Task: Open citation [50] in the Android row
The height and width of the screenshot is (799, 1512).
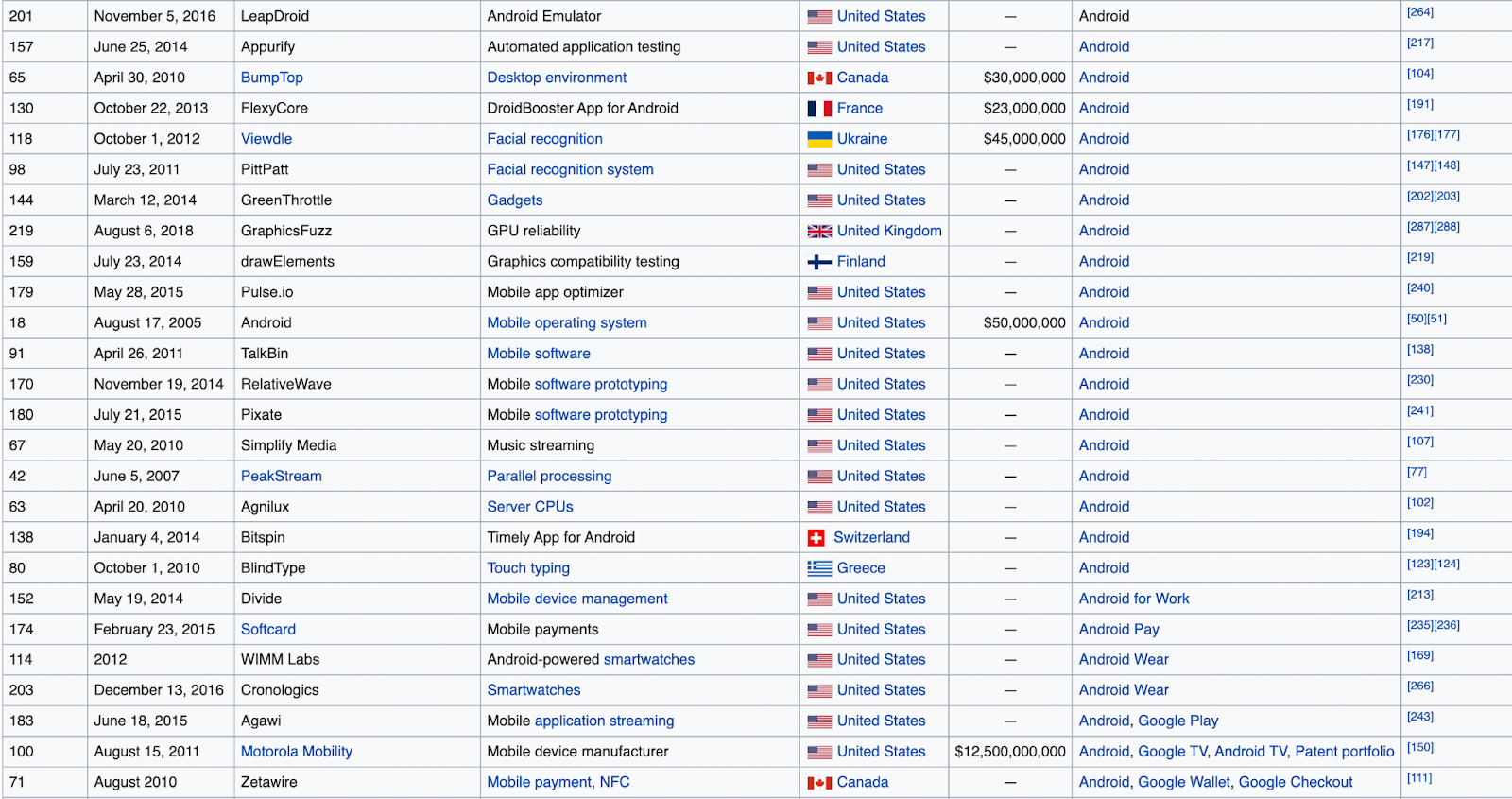Action: pyautogui.click(x=1417, y=319)
